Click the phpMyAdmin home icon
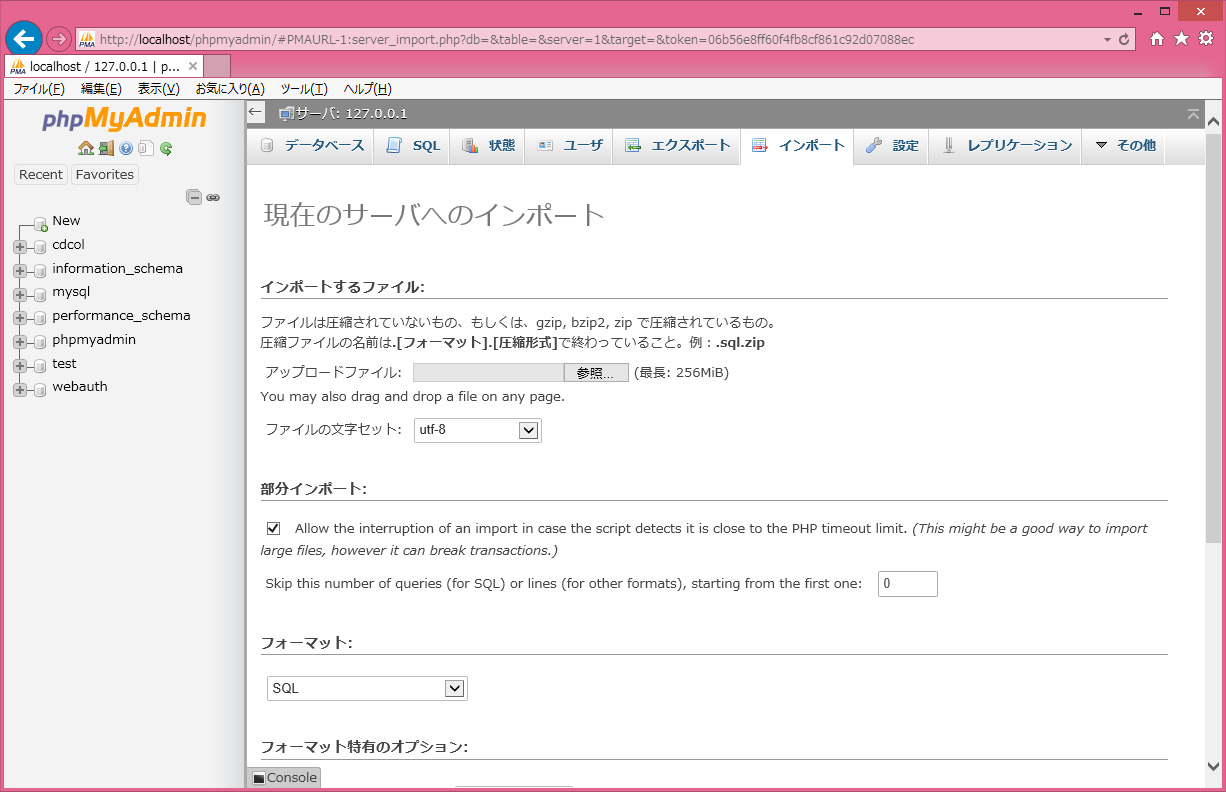1226x792 pixels. [x=85, y=148]
